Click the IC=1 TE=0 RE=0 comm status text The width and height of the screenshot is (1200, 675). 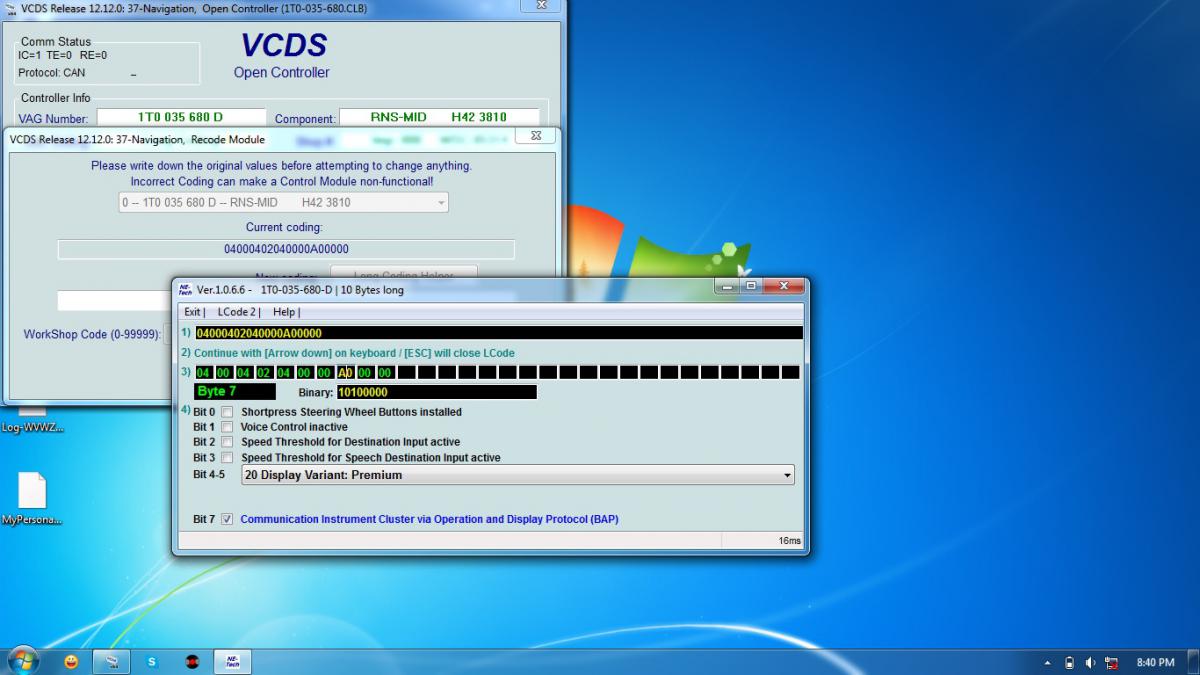pos(62,55)
